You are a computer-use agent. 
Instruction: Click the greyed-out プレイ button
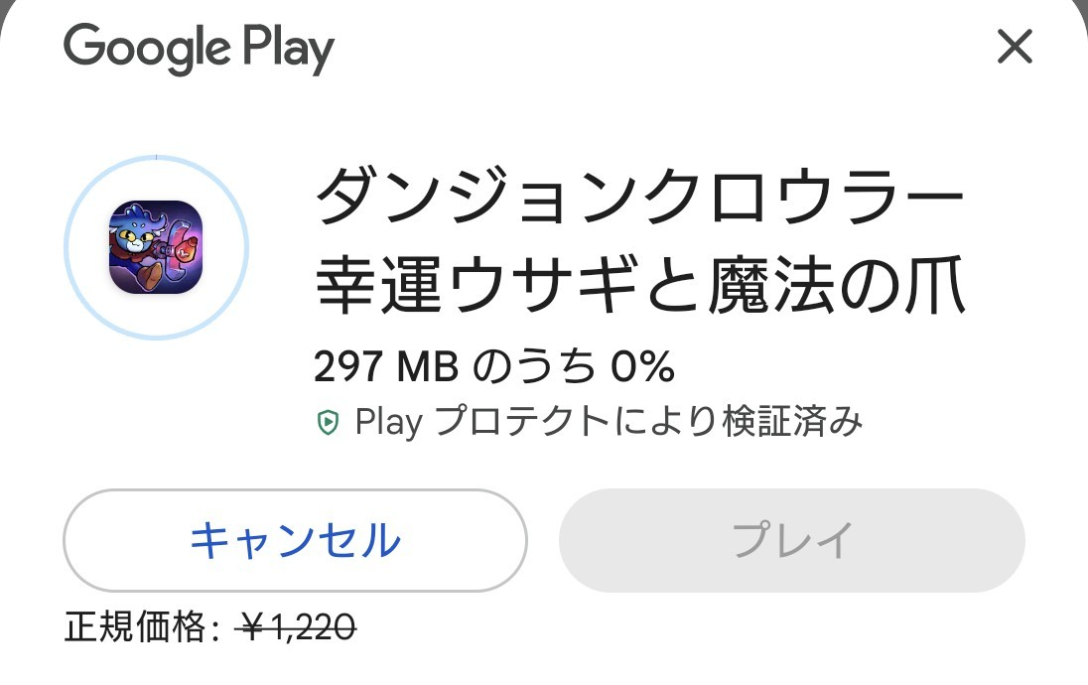click(x=792, y=540)
